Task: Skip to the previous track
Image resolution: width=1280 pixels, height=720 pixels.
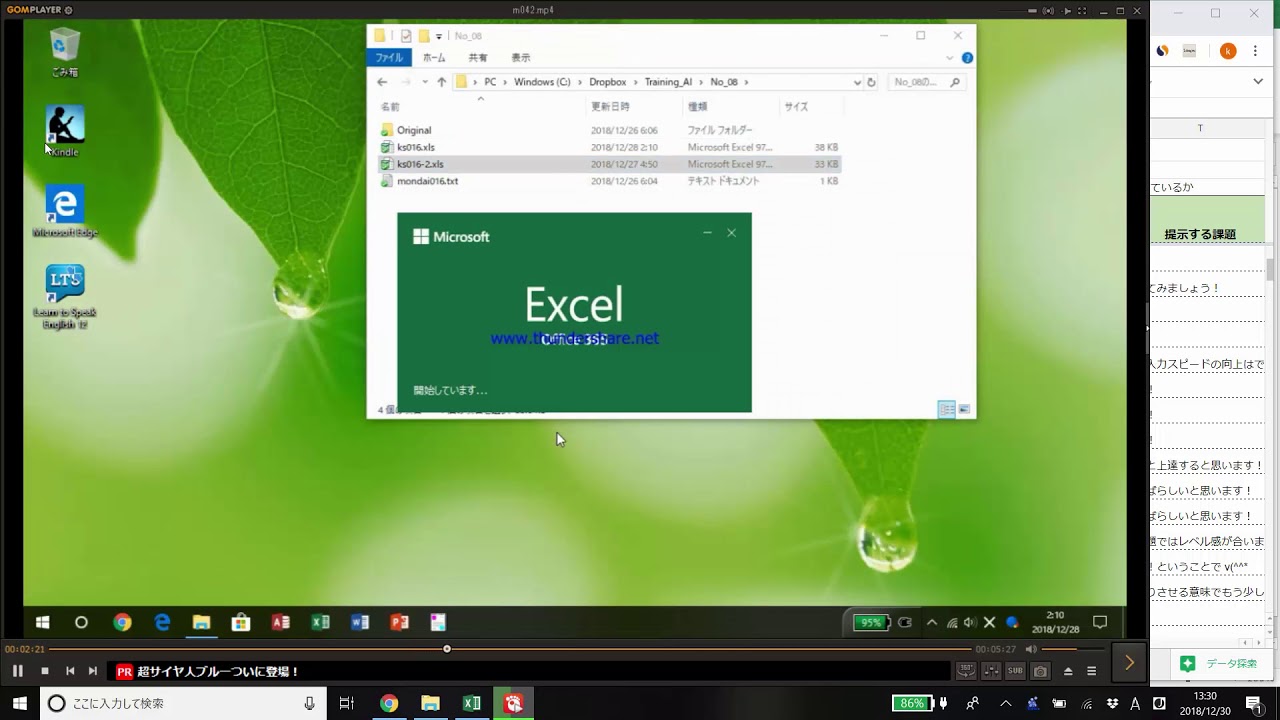Action: tap(70, 671)
